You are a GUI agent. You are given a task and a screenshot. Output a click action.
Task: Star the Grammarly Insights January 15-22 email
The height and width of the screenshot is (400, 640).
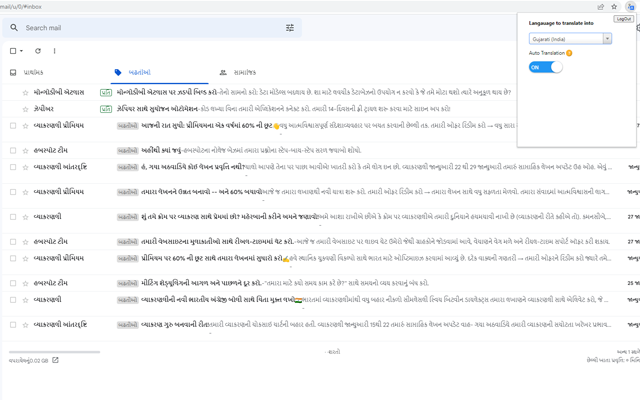click(25, 325)
